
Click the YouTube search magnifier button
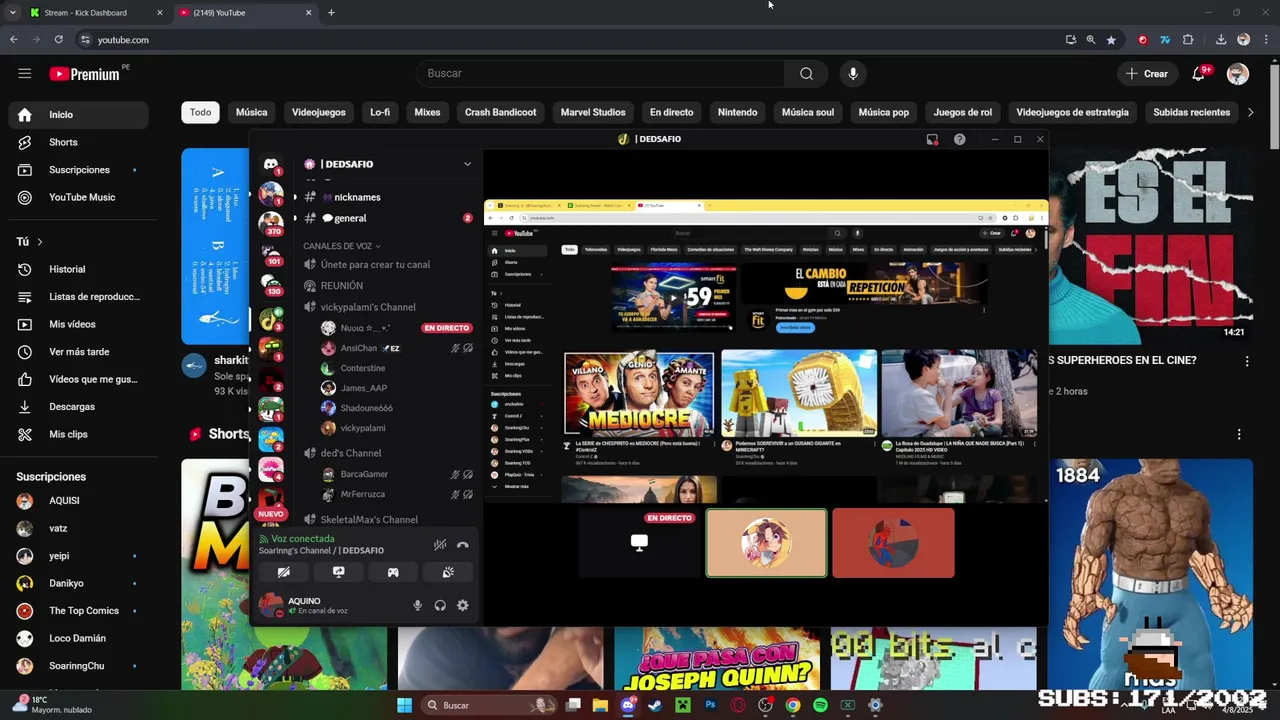pyautogui.click(x=806, y=73)
